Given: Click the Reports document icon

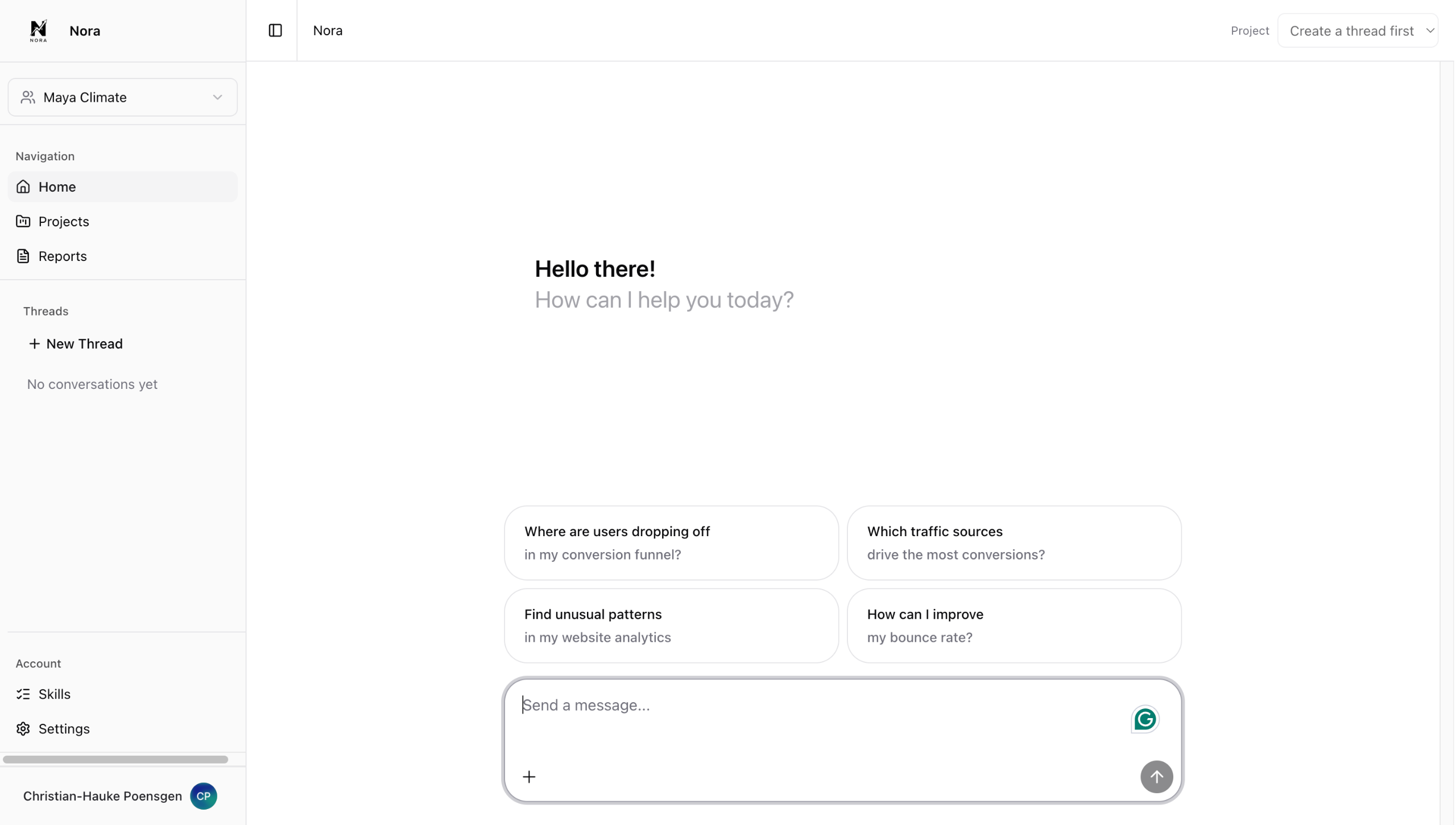Looking at the screenshot, I should 23,256.
